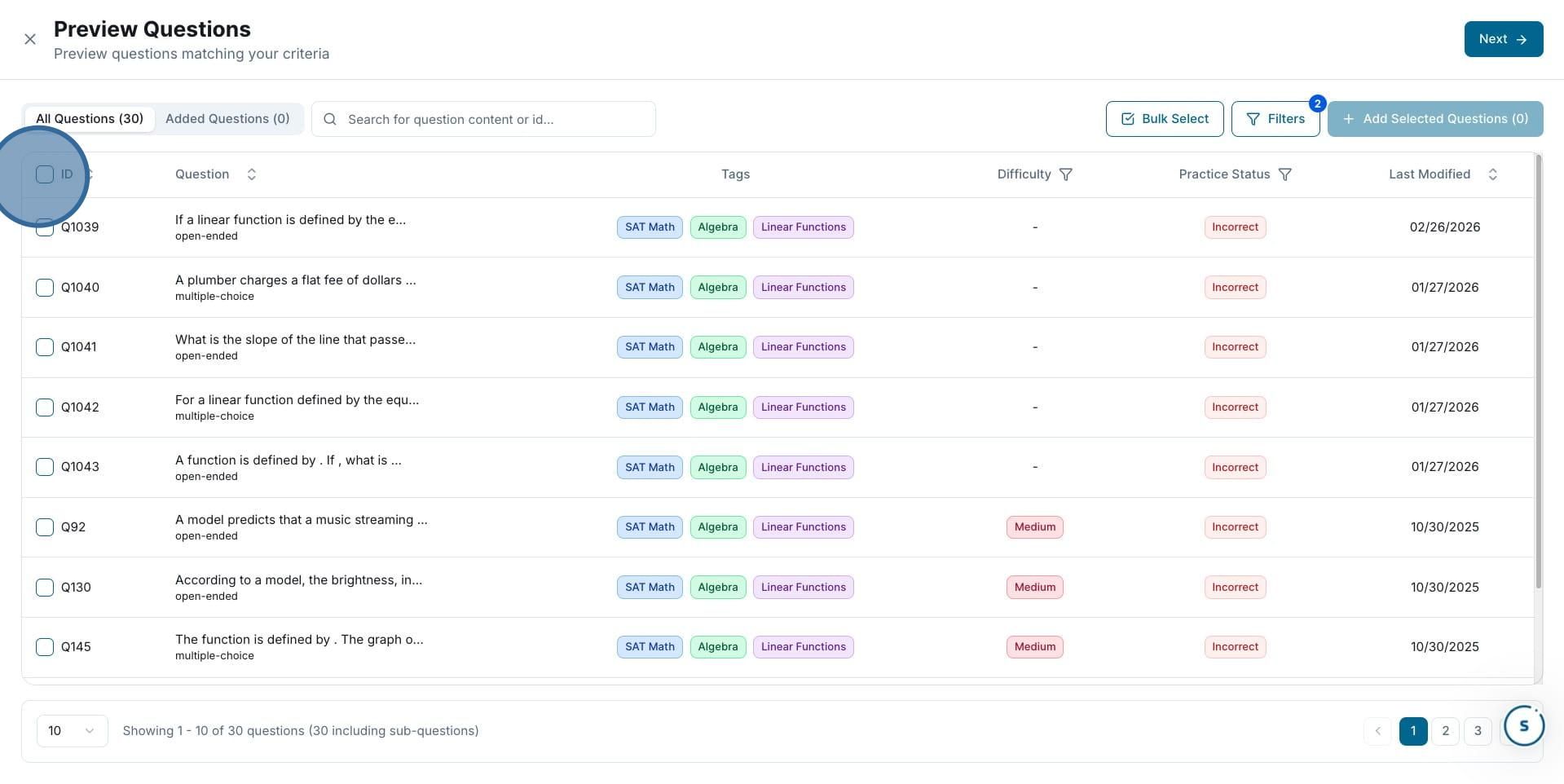The height and width of the screenshot is (784, 1564).
Task: Click the table's vertical scrollbar
Action: pyautogui.click(x=1538, y=371)
